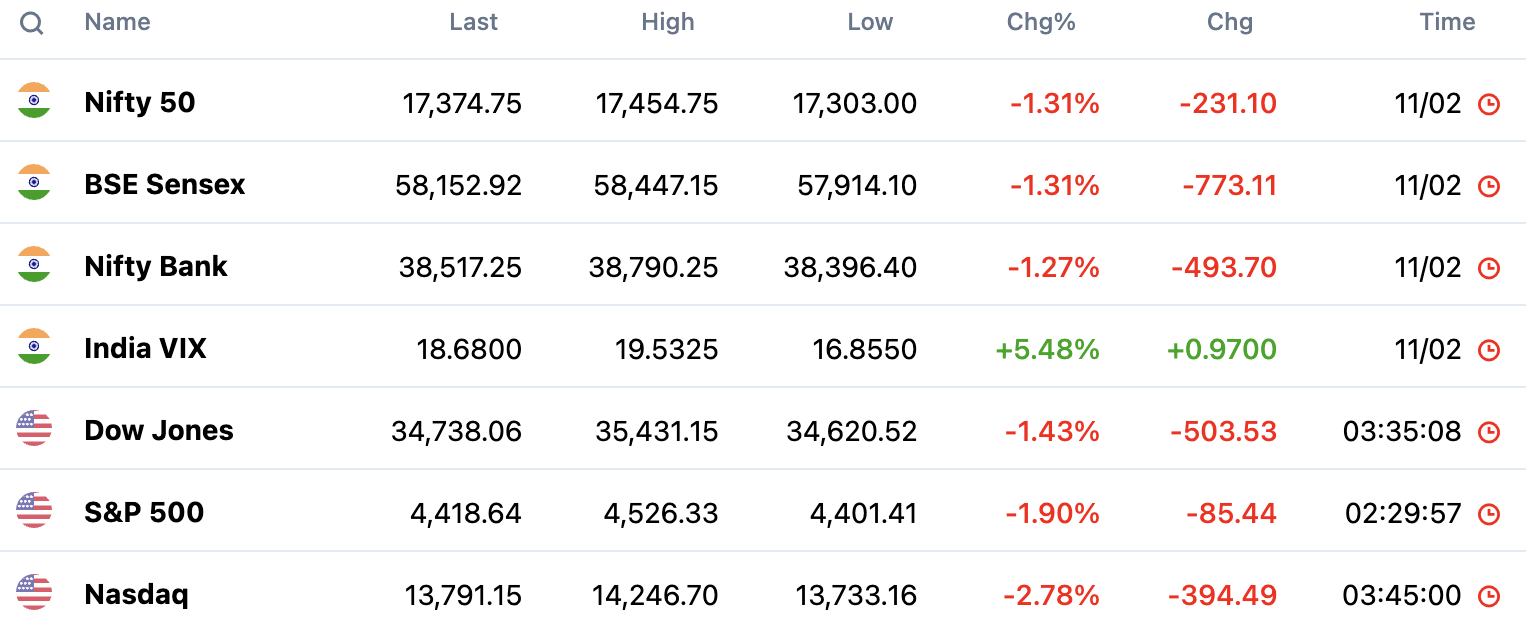Open the India VIX link

tap(145, 348)
